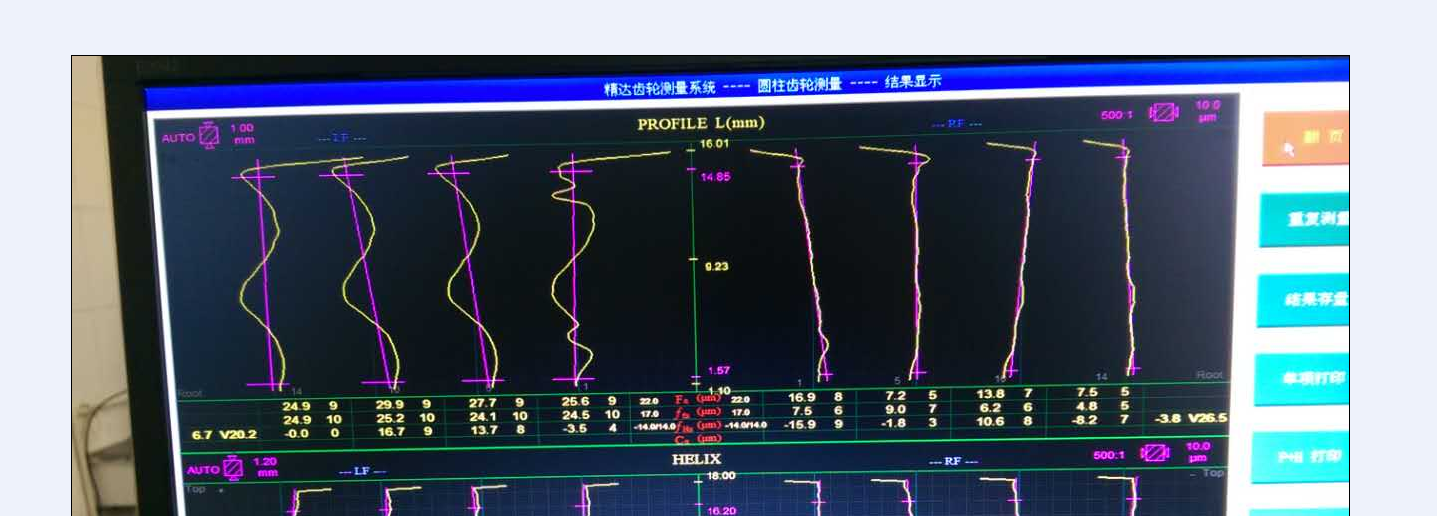Click the 25.6 table value
1437x516 pixels.
[x=575, y=402]
